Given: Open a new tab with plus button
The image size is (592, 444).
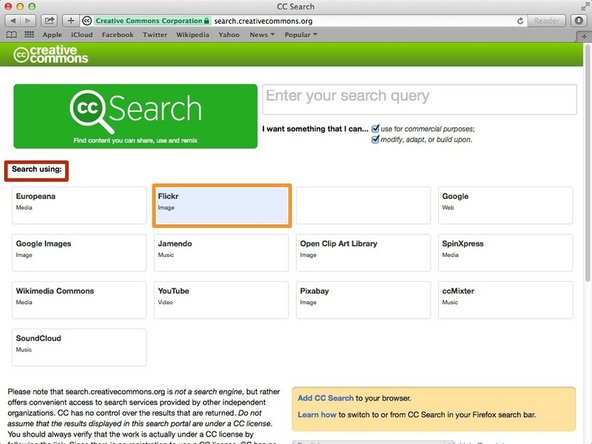Looking at the screenshot, I should (x=584, y=37).
